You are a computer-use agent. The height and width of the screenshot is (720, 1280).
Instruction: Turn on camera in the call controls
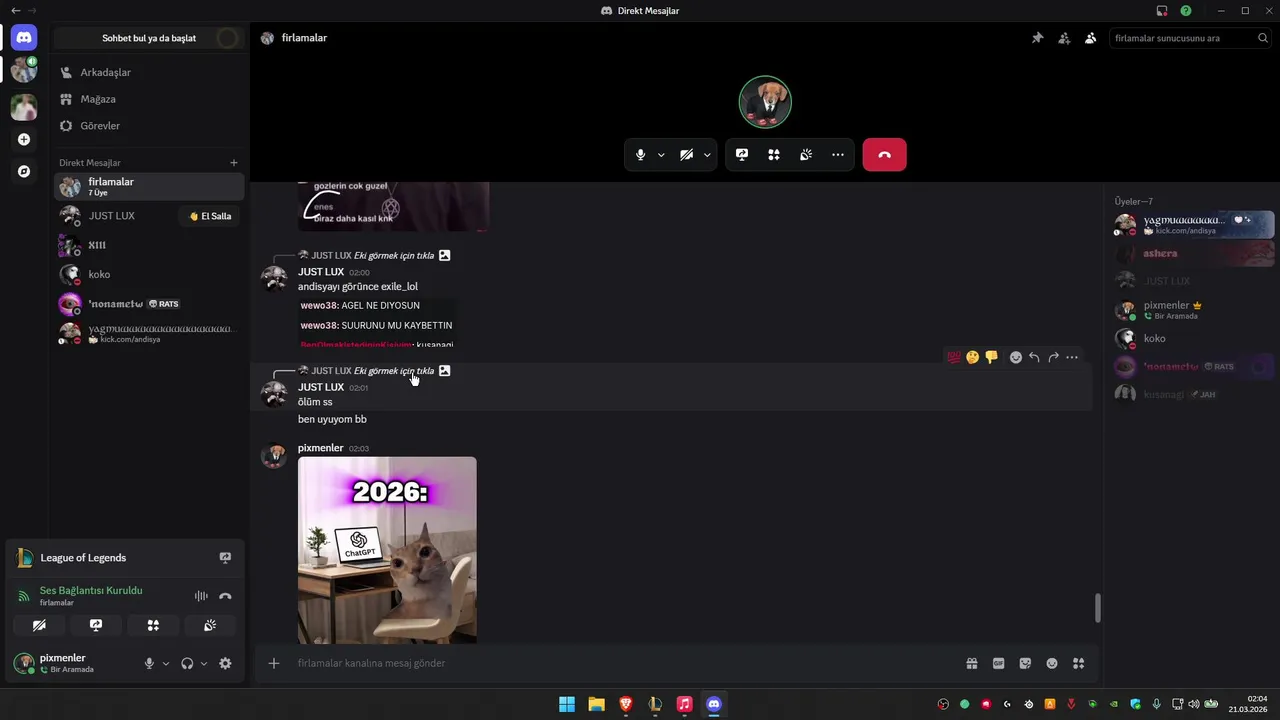(686, 155)
